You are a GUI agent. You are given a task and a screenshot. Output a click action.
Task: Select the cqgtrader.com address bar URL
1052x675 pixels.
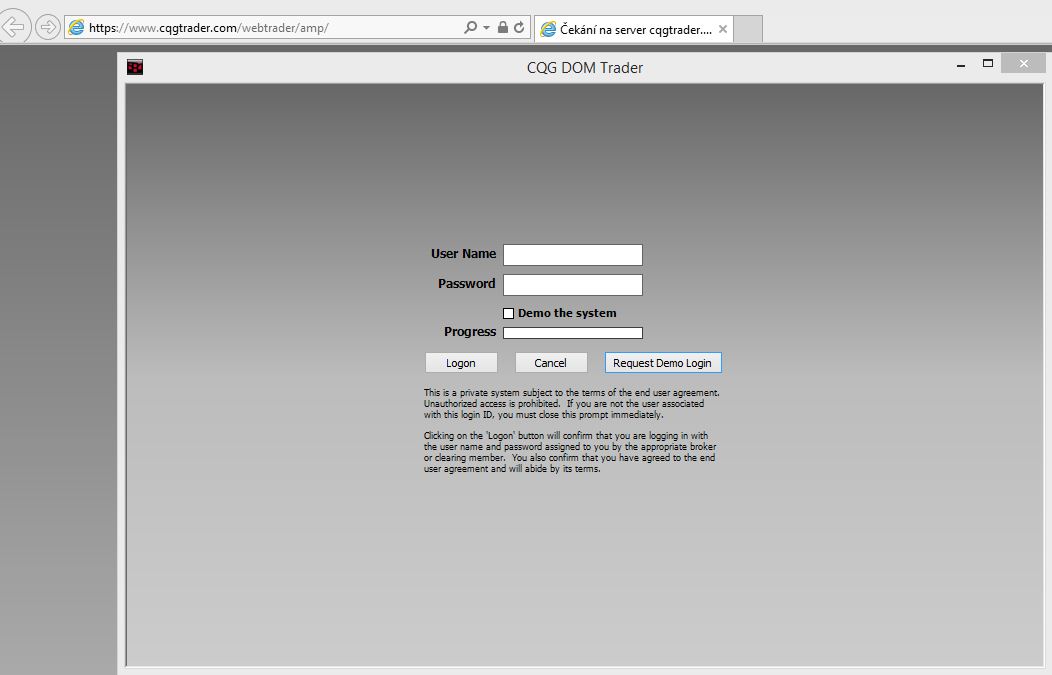pyautogui.click(x=209, y=28)
